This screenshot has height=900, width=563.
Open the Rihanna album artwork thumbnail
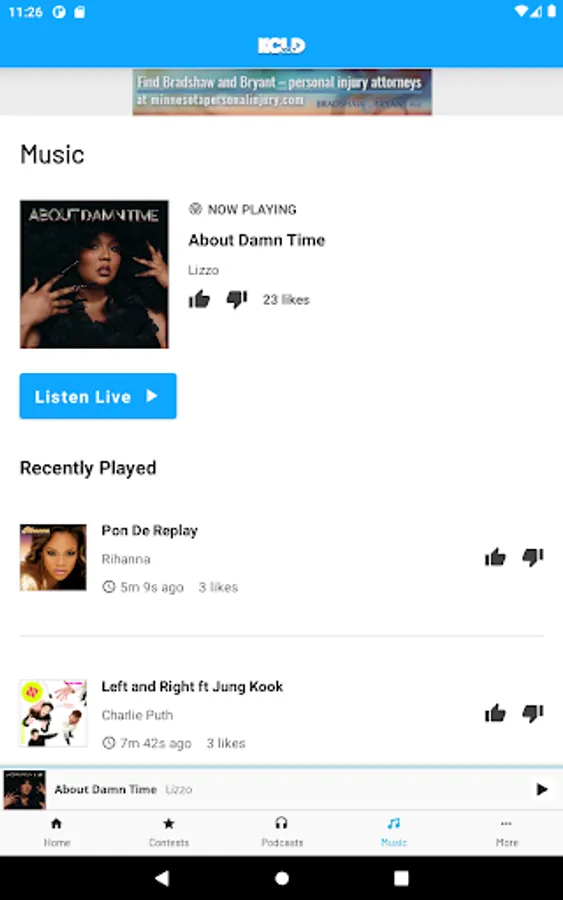[x=53, y=557]
